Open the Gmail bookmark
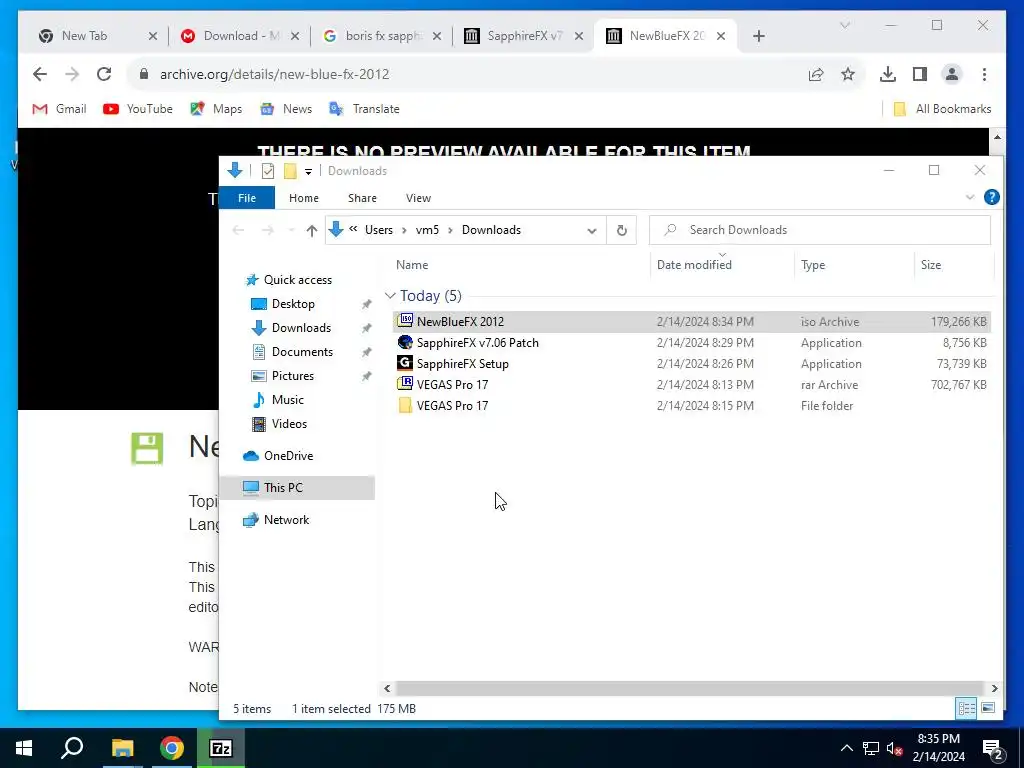Image resolution: width=1024 pixels, height=768 pixels. (x=59, y=109)
